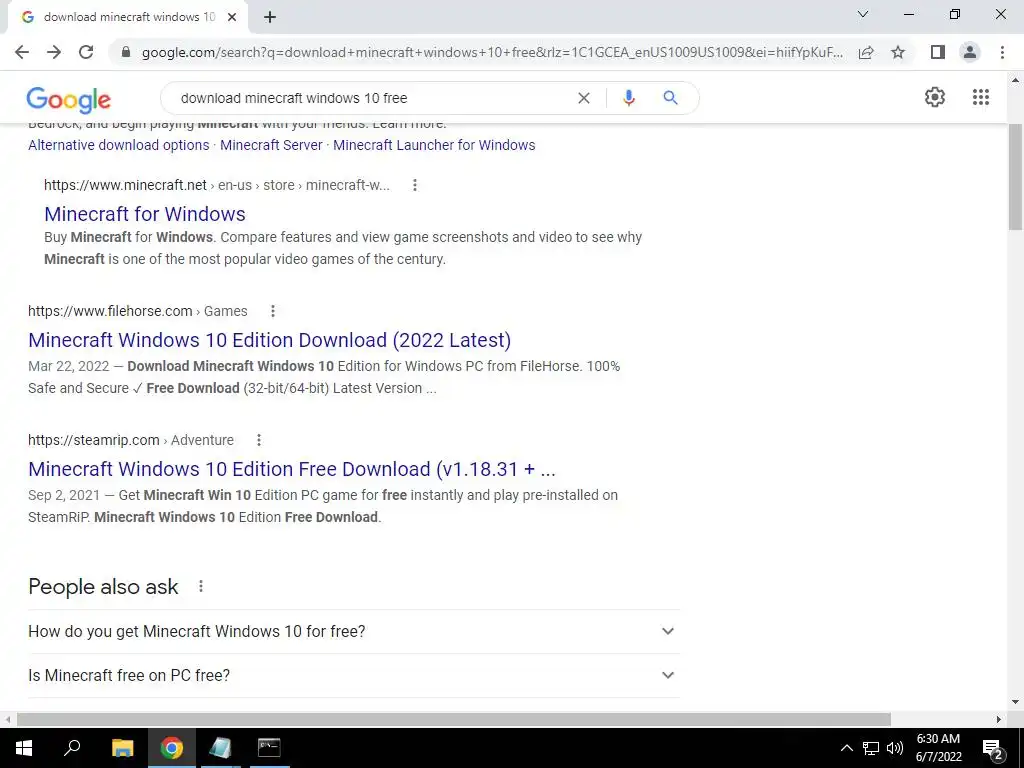Open a new tab with plus button
1024x768 pixels.
pos(270,17)
